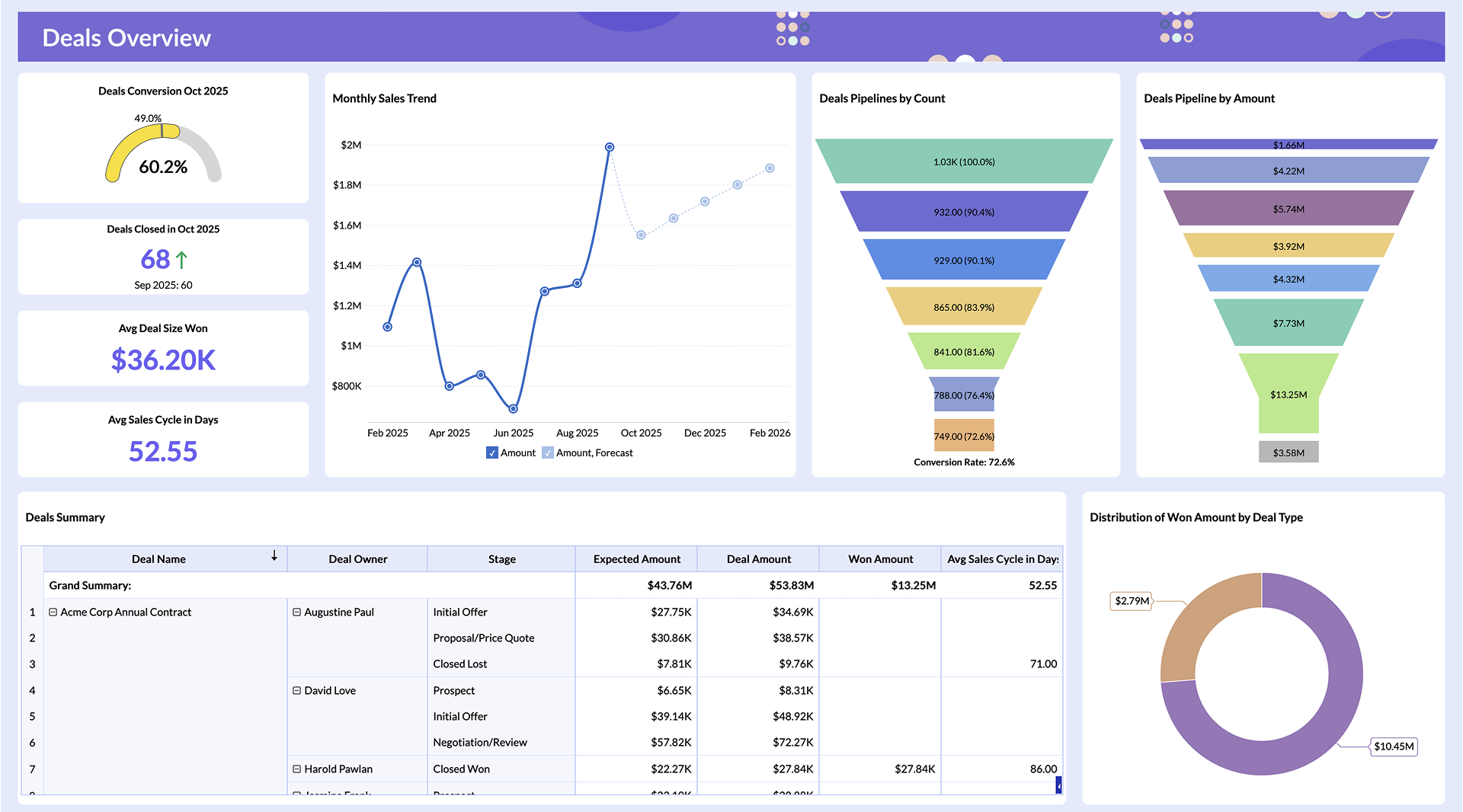Click the gray $3.58M funnel stage
The image size is (1463, 812).
tap(1288, 452)
